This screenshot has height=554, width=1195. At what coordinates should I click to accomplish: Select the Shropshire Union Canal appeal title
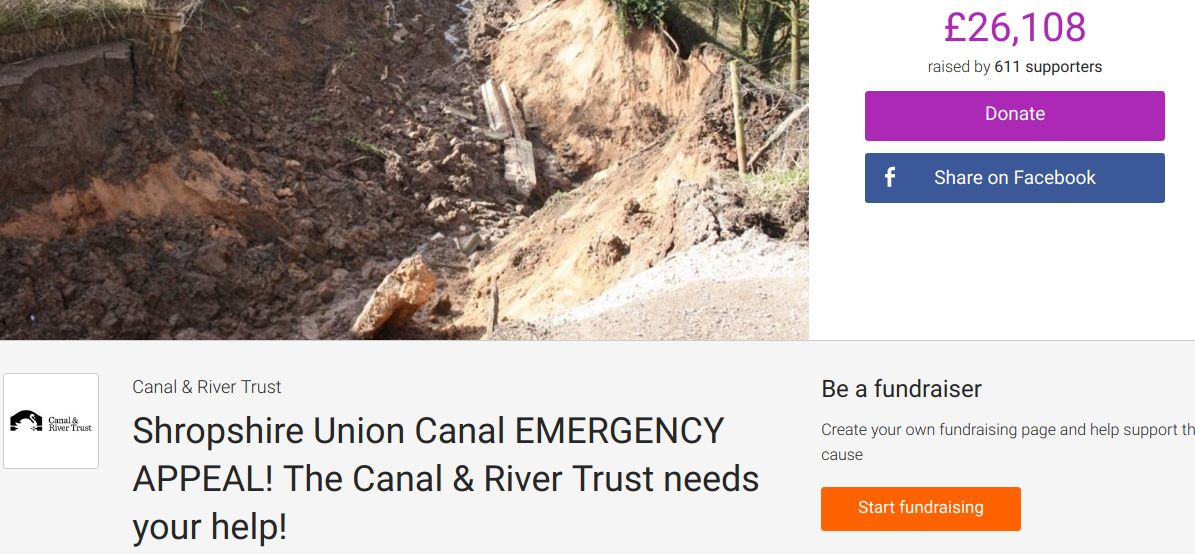pyautogui.click(x=446, y=479)
